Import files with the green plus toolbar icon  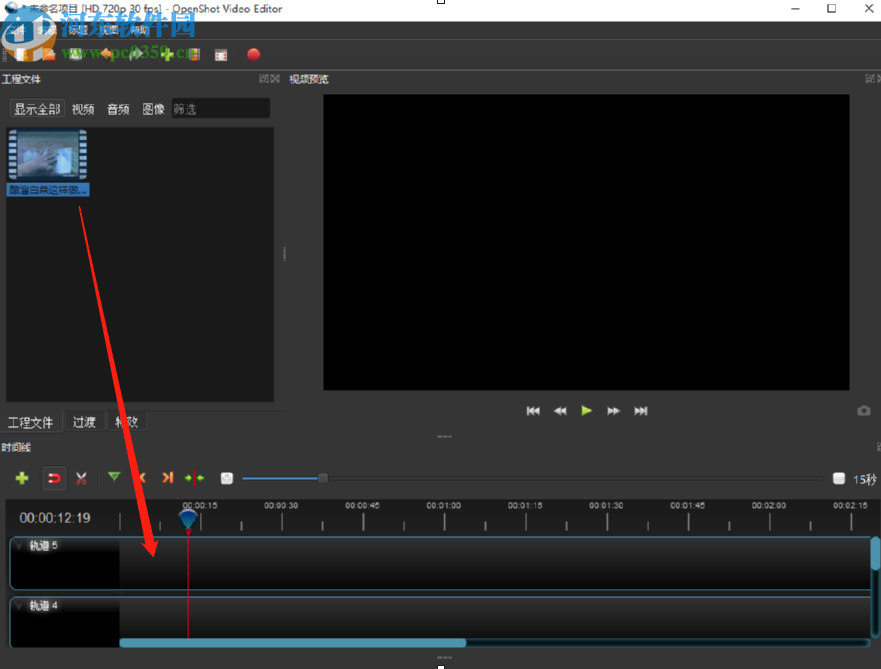[166, 54]
